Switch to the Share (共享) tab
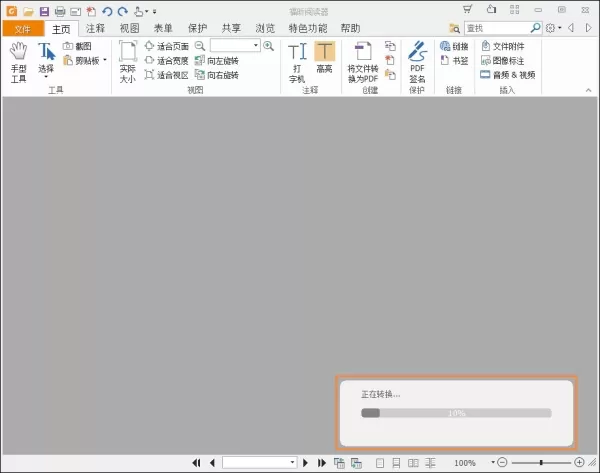Image resolution: width=600 pixels, height=473 pixels. point(231,28)
